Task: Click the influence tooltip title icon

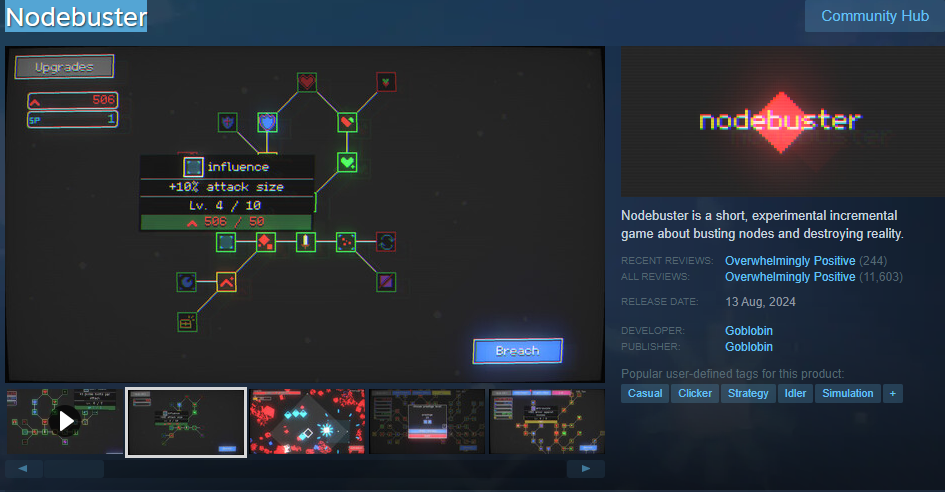Action: (x=193, y=167)
